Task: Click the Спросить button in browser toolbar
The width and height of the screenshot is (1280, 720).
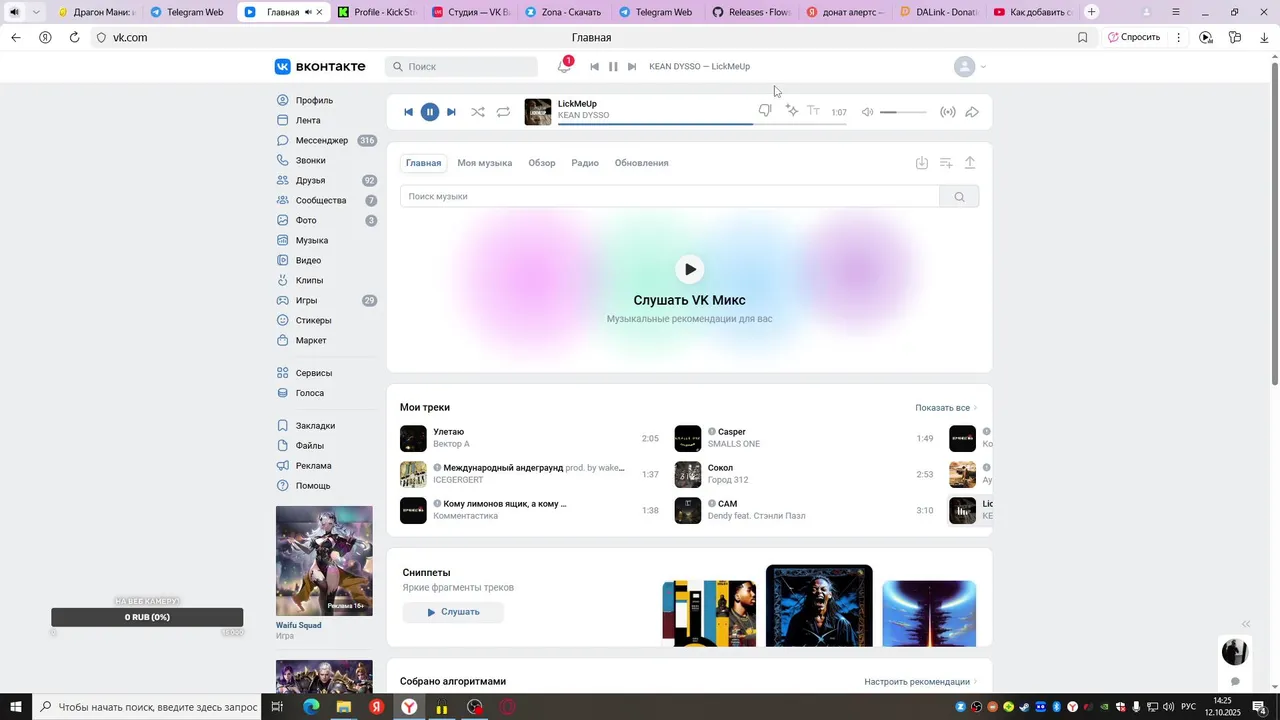Action: click(1134, 37)
